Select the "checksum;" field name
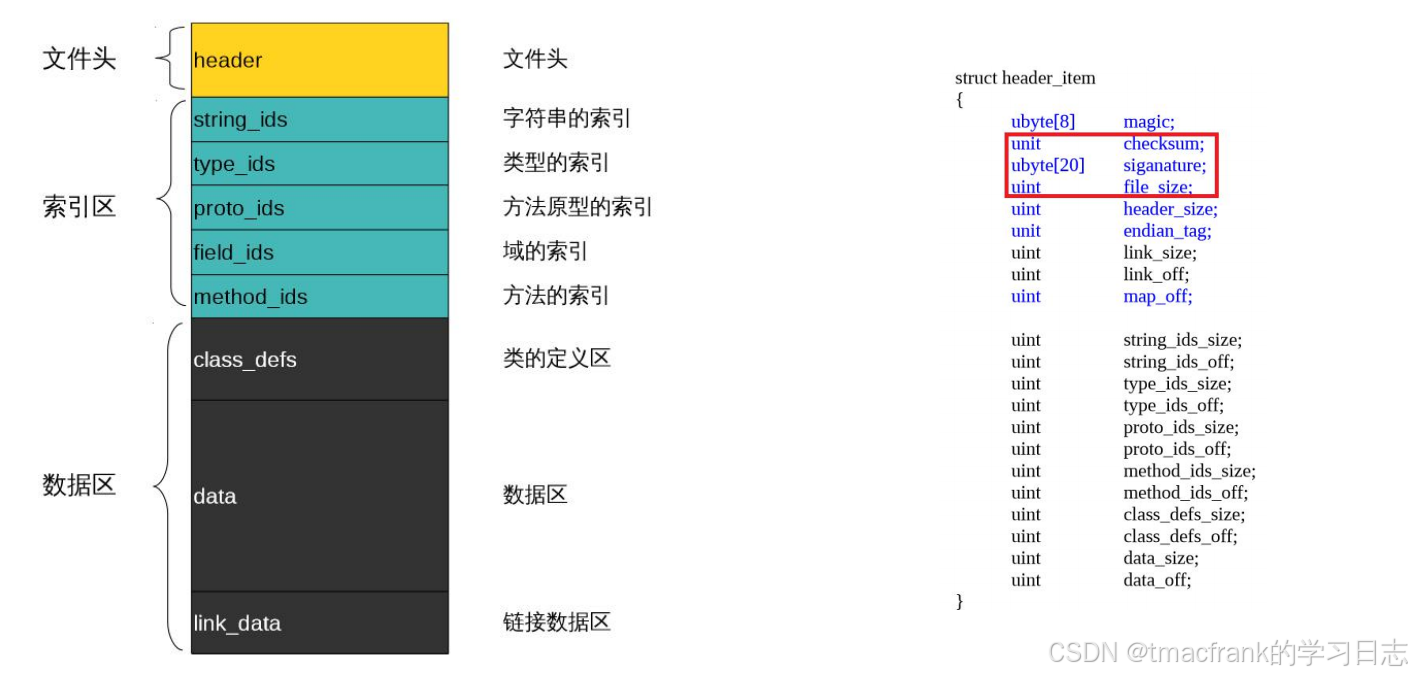This screenshot has height=678, width=1412. pyautogui.click(x=1164, y=144)
